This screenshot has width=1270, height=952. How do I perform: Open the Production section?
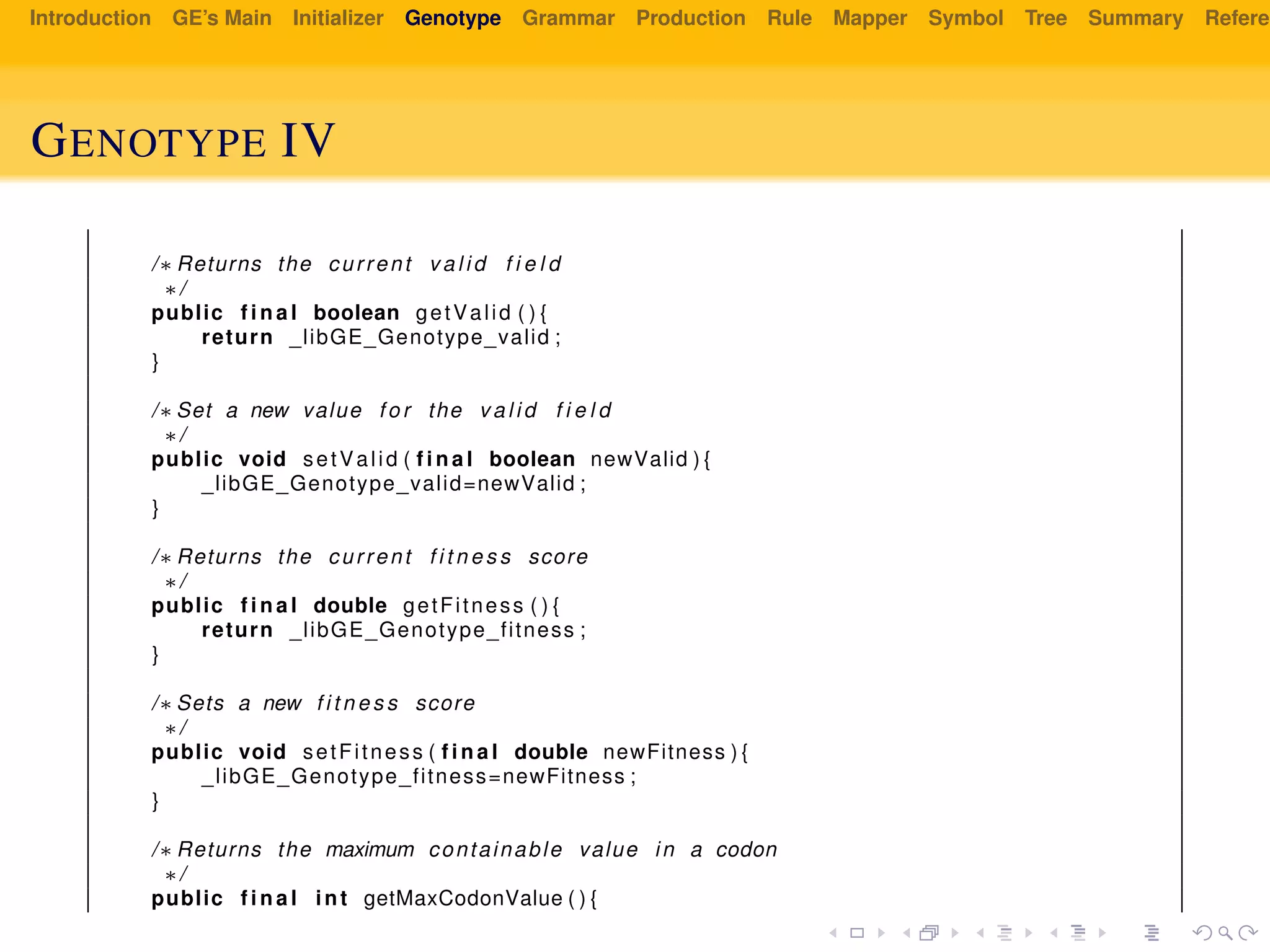pos(691,18)
